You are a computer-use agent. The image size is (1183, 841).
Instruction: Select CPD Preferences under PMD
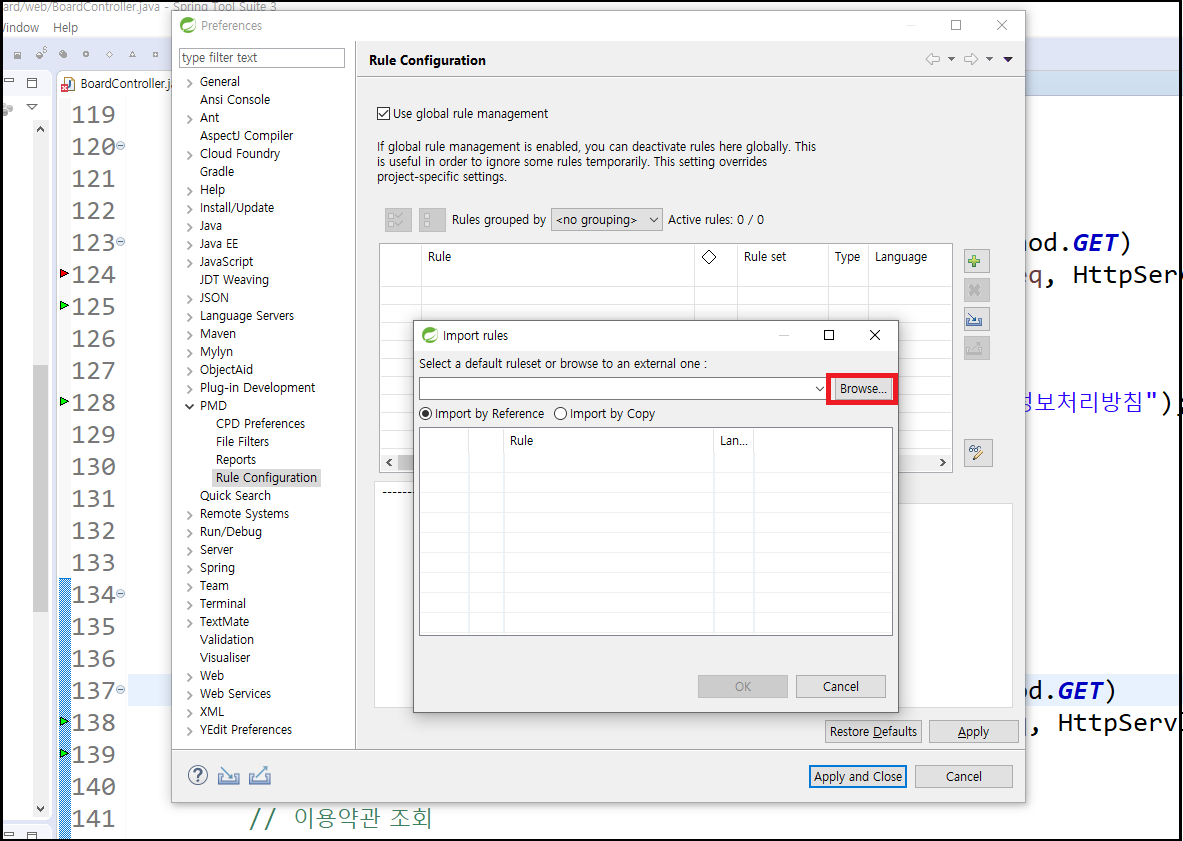[x=260, y=424]
